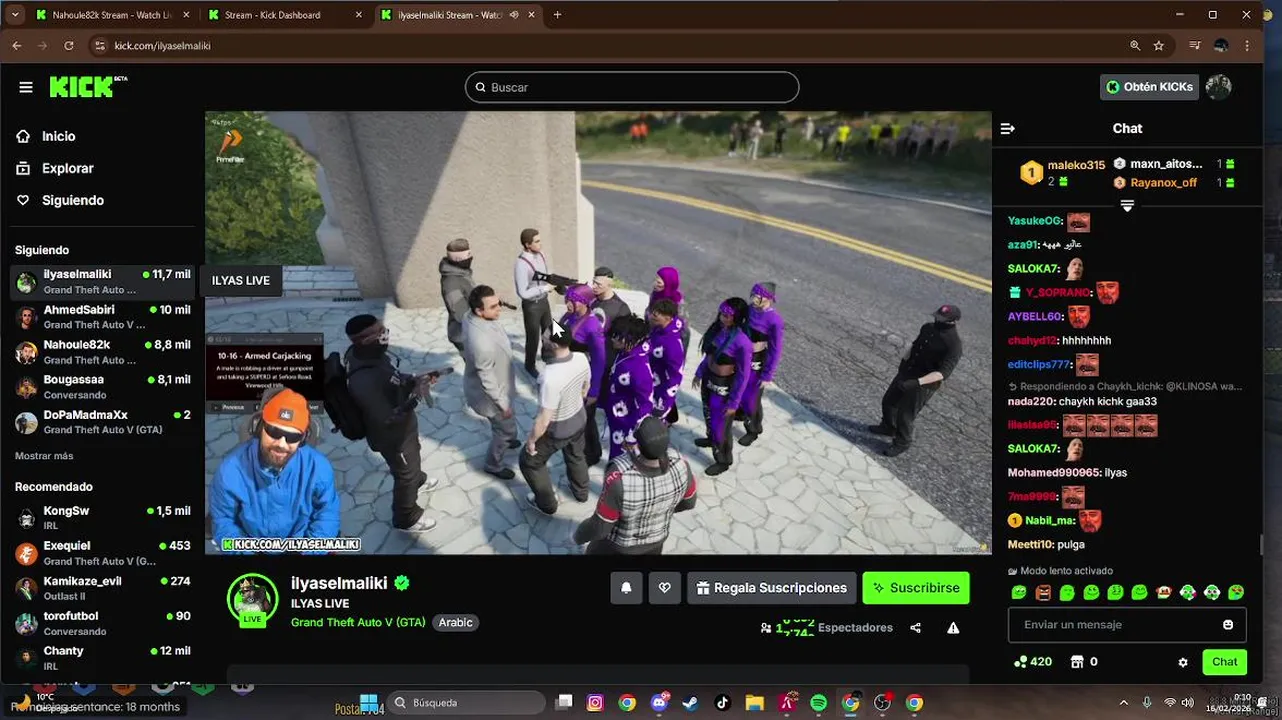Open Exequiel recommended channel
The height and width of the screenshot is (720, 1282).
point(102,553)
